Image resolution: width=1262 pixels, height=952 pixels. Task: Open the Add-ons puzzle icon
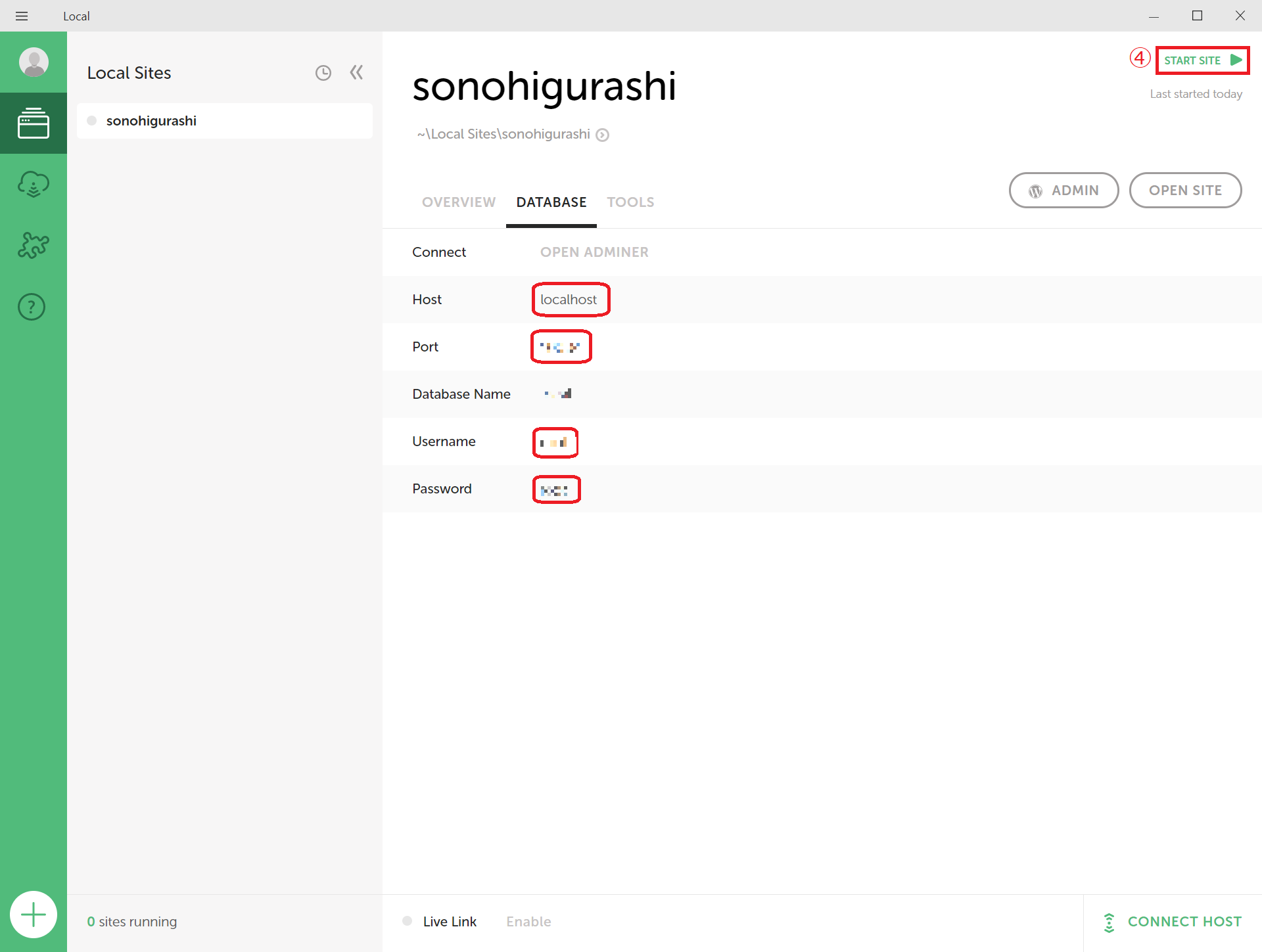[x=34, y=245]
